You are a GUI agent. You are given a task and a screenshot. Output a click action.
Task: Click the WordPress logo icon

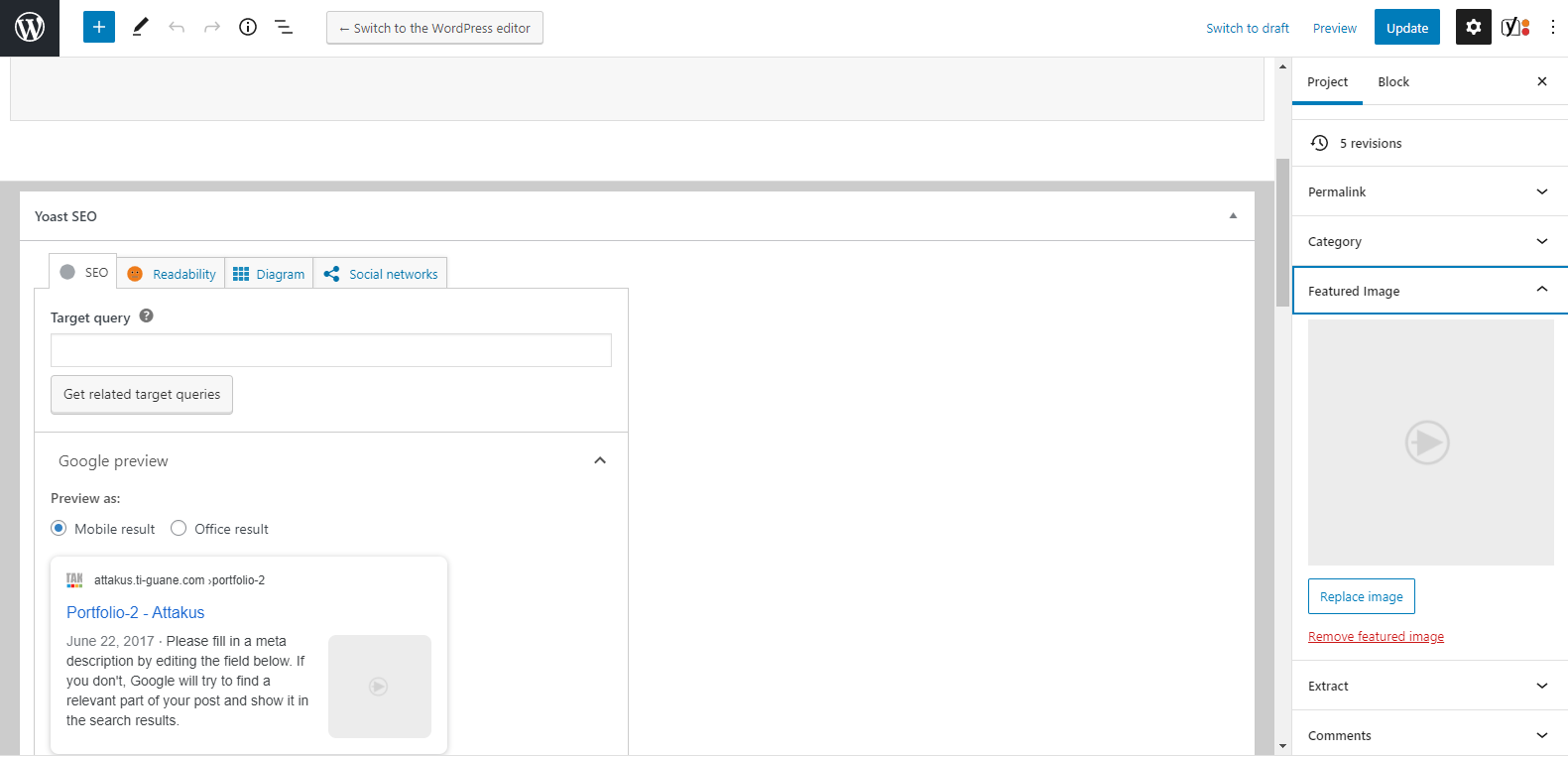tap(30, 28)
